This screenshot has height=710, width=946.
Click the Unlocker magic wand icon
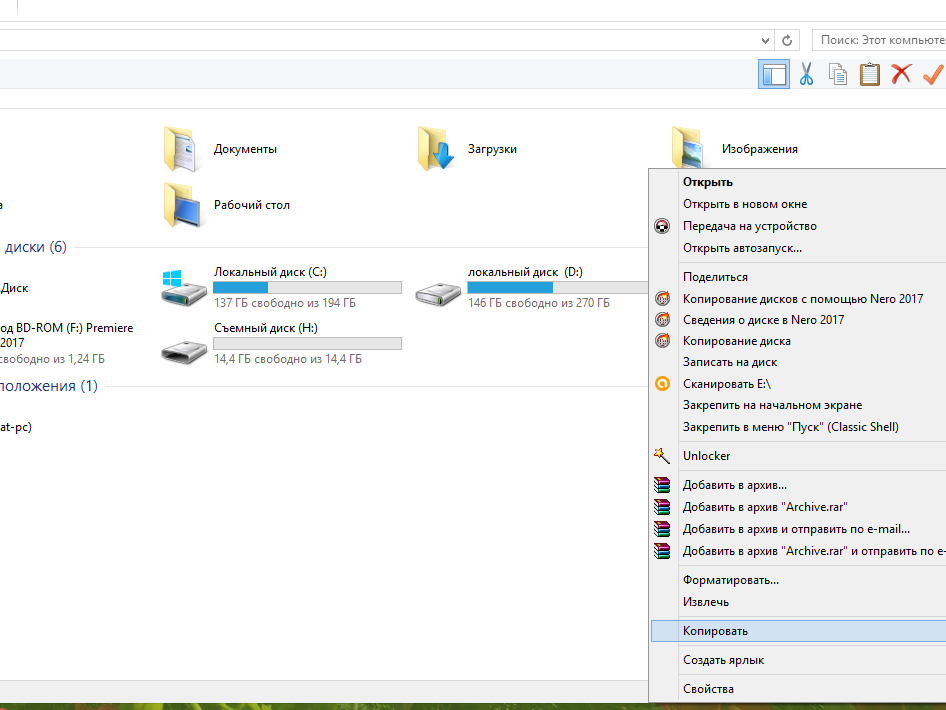tap(662, 455)
